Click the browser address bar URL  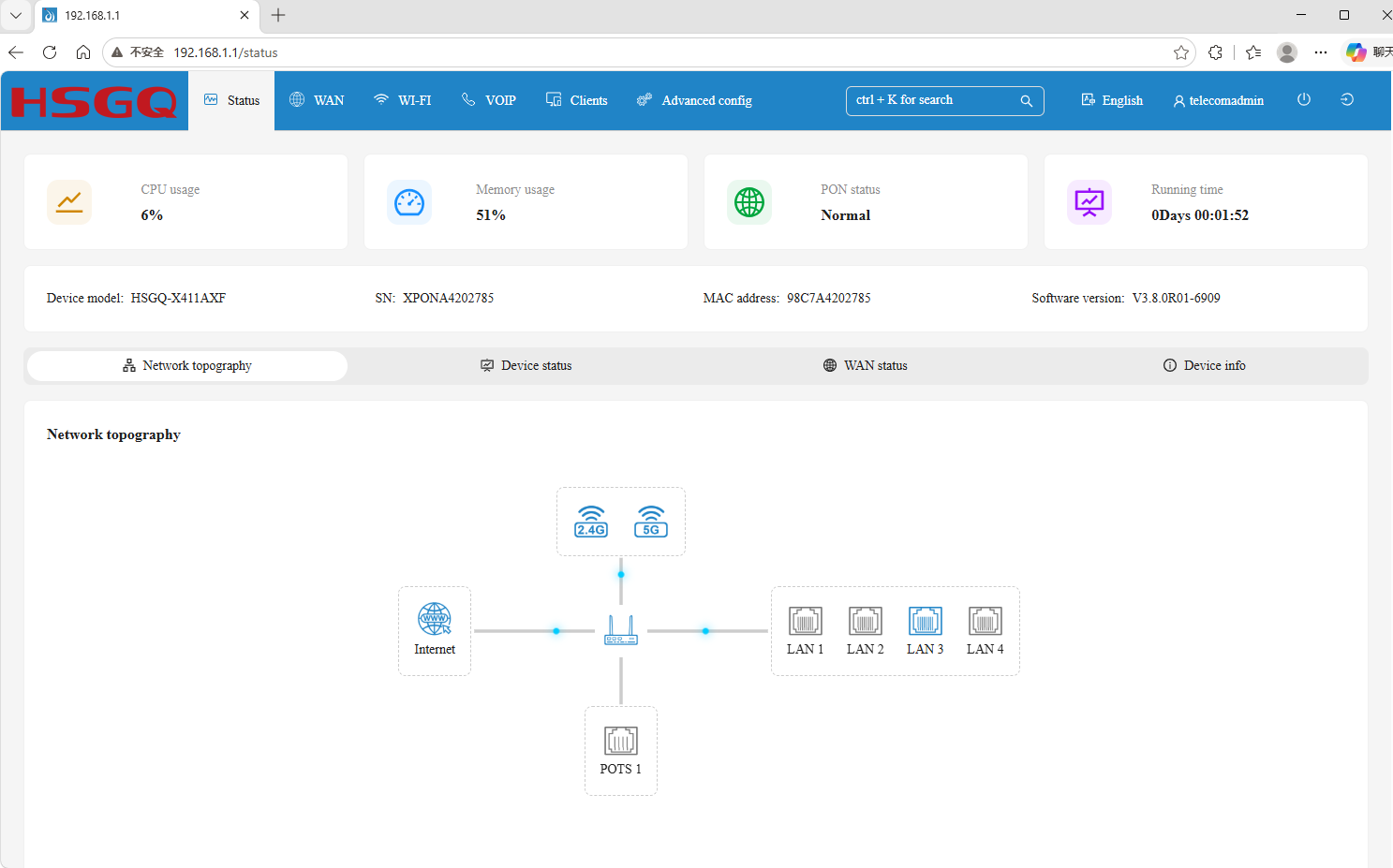pos(226,52)
